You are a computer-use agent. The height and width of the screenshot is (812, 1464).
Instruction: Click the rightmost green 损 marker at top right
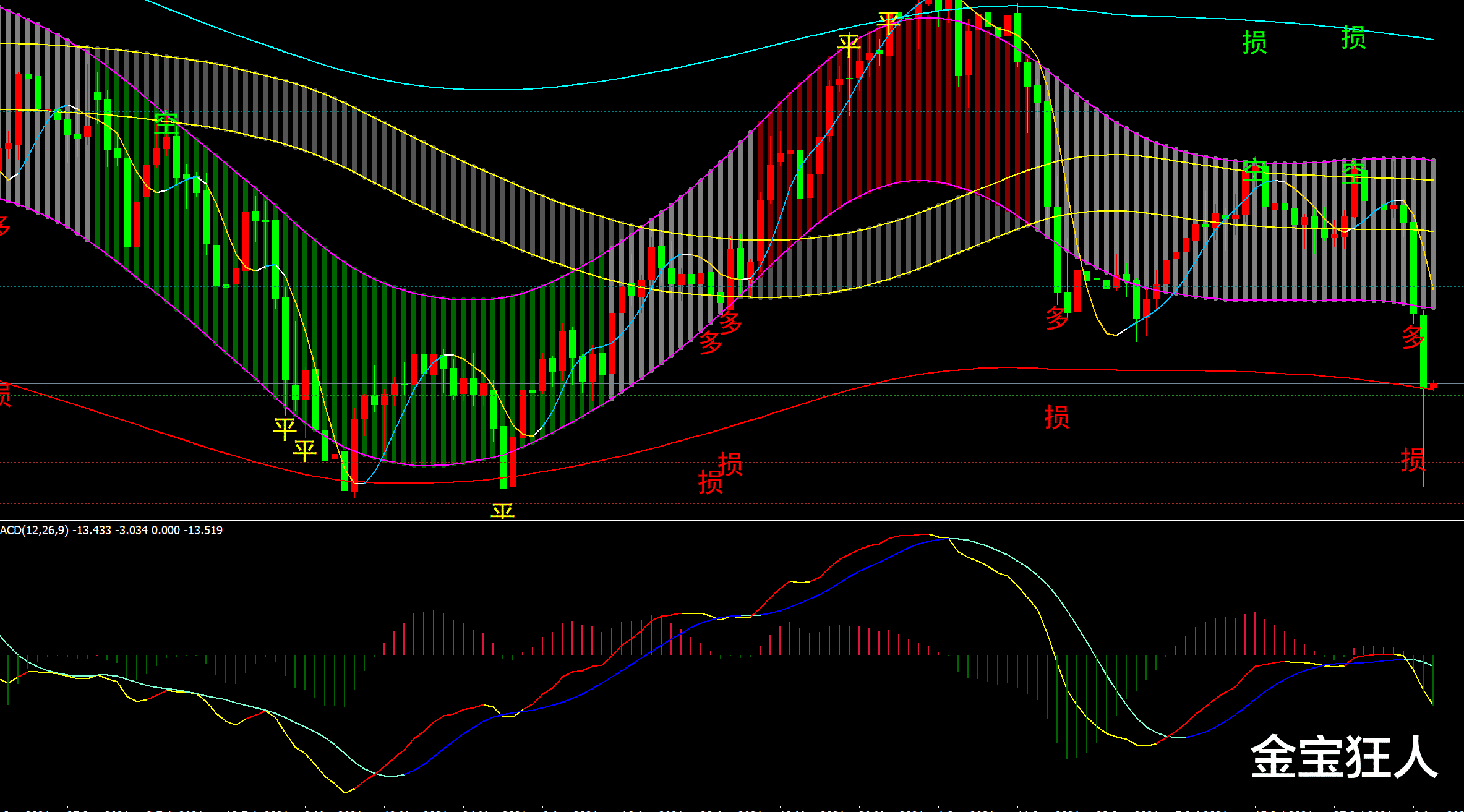pos(1353,38)
